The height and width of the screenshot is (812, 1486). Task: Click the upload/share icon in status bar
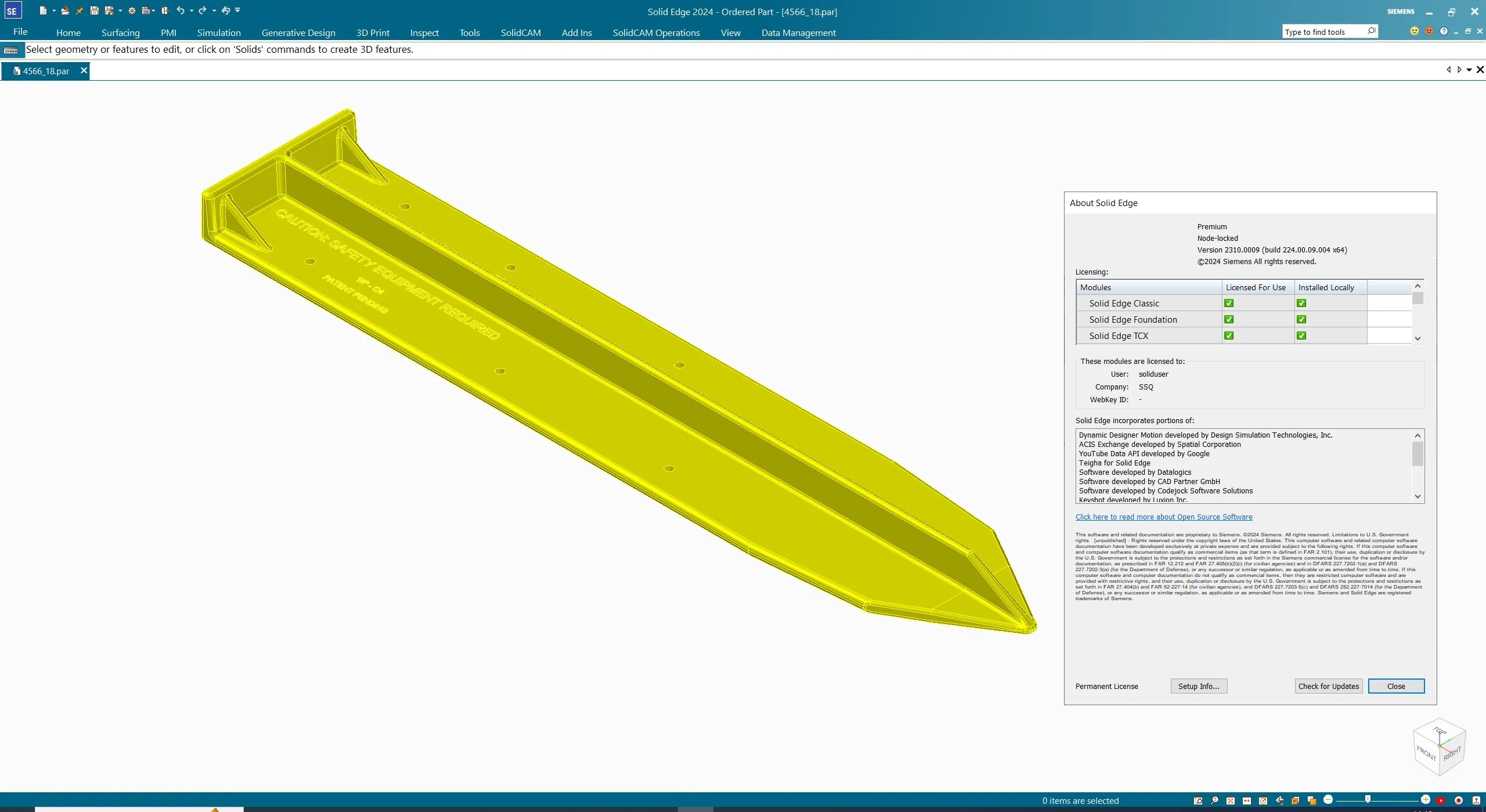click(1476, 801)
